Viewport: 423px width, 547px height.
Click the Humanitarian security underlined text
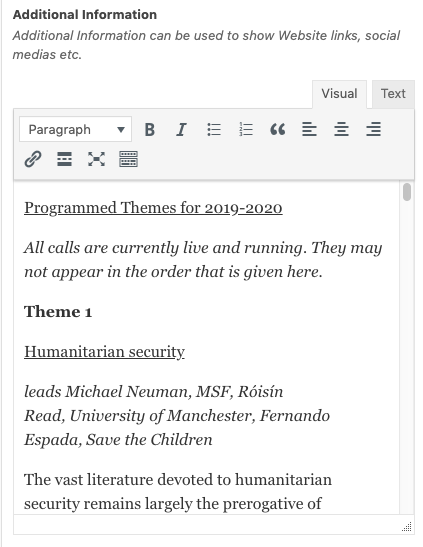click(x=104, y=352)
